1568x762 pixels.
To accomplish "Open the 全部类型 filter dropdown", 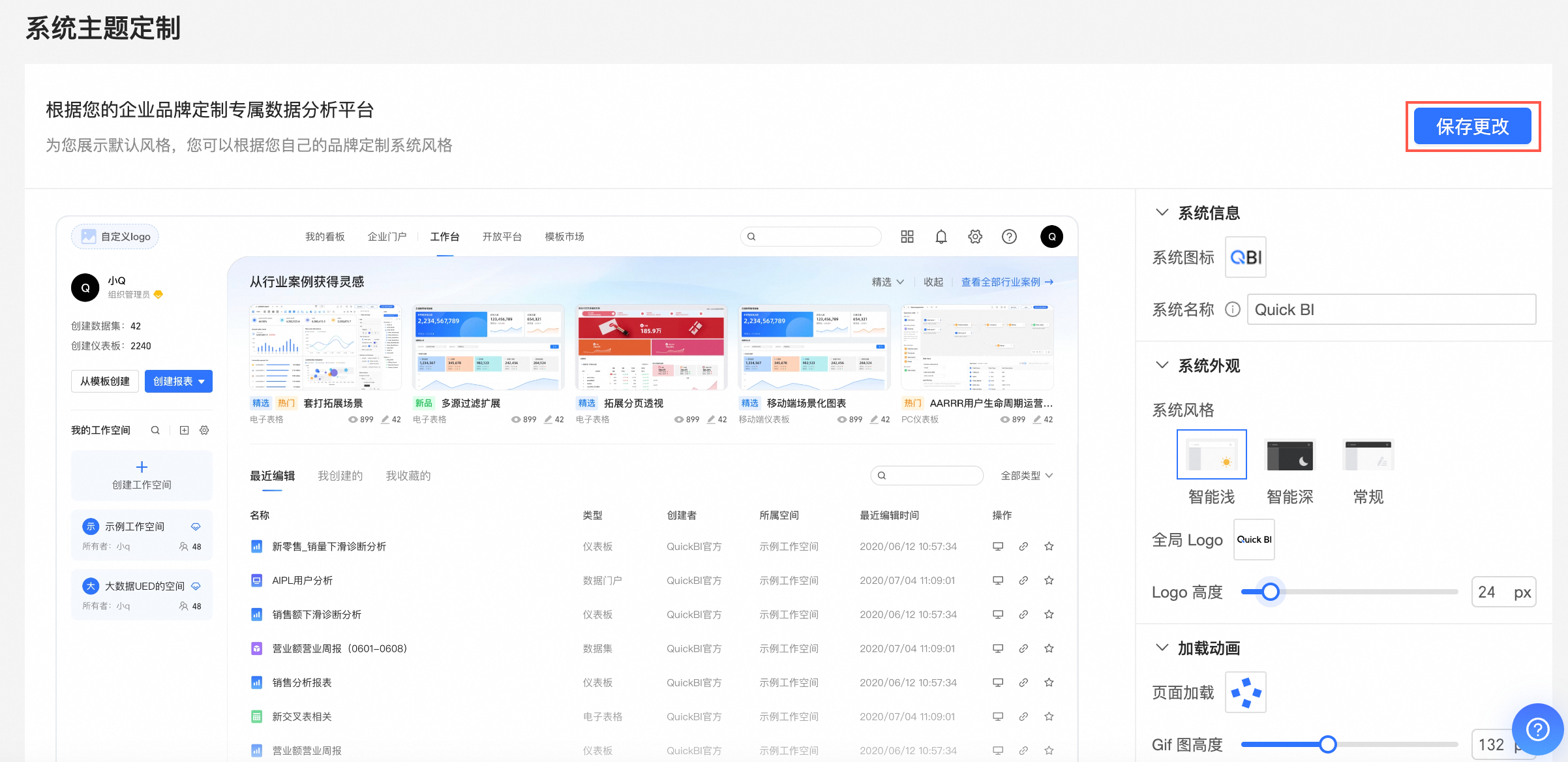I will click(1027, 476).
